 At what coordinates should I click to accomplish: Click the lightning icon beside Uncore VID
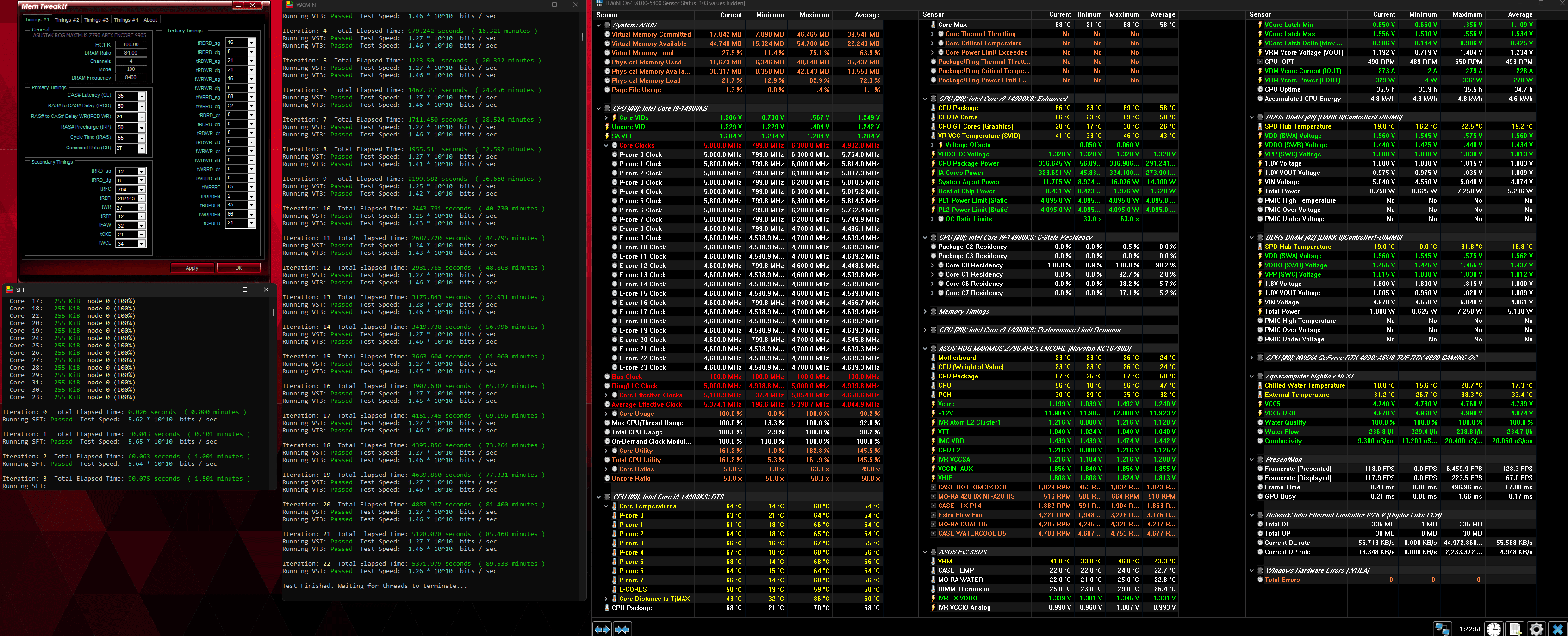607,127
